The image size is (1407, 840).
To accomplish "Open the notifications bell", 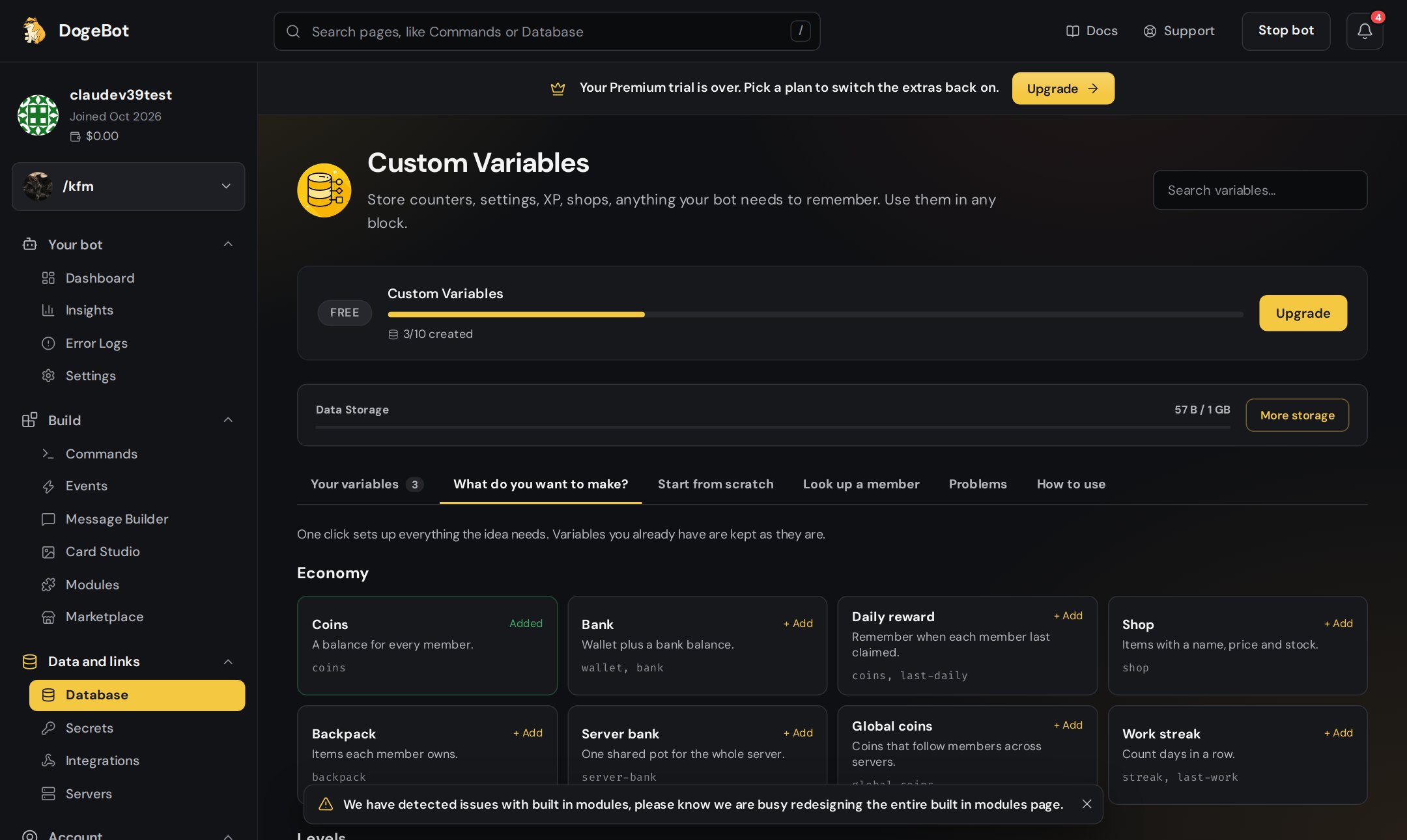I will click(1365, 31).
